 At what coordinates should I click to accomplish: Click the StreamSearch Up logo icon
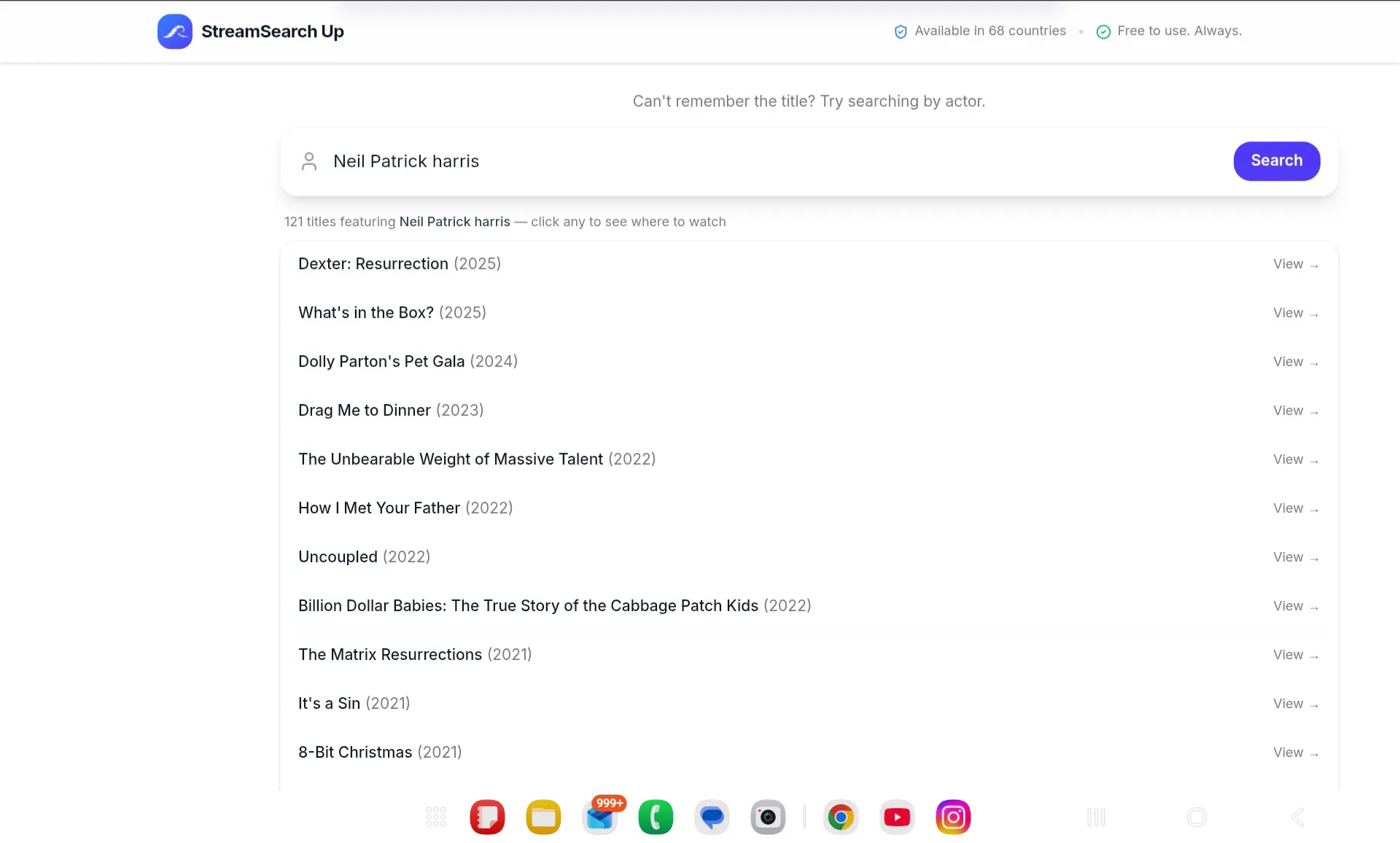pyautogui.click(x=175, y=31)
